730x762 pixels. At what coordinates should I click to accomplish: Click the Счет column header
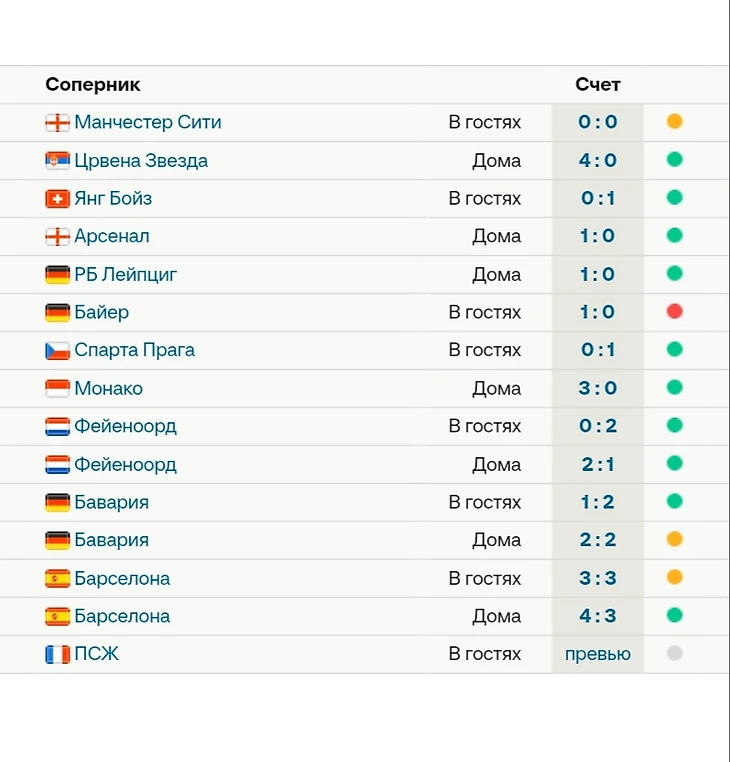(x=598, y=85)
